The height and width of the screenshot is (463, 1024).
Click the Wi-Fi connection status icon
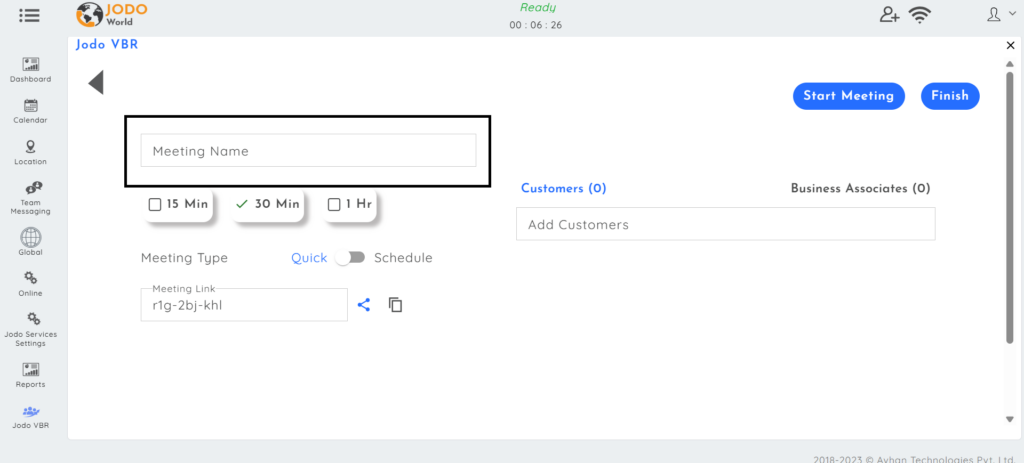click(x=920, y=14)
